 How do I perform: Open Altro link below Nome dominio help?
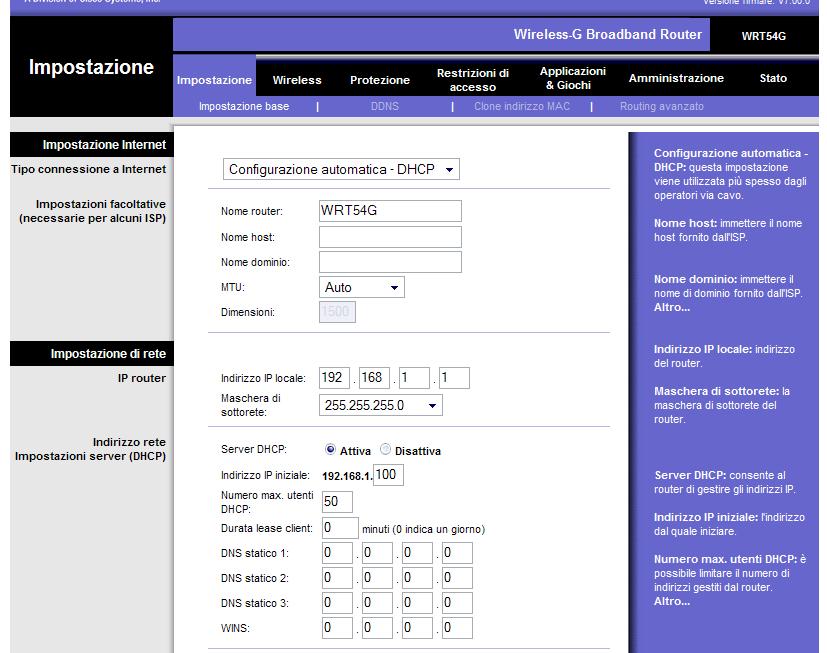[x=672, y=308]
